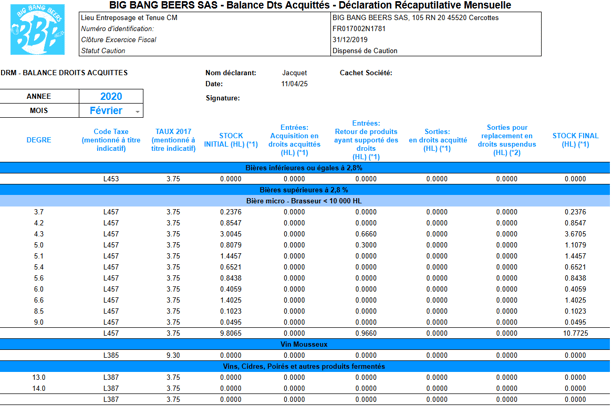
Task: Click degree cell 3.7
Action: point(39,212)
